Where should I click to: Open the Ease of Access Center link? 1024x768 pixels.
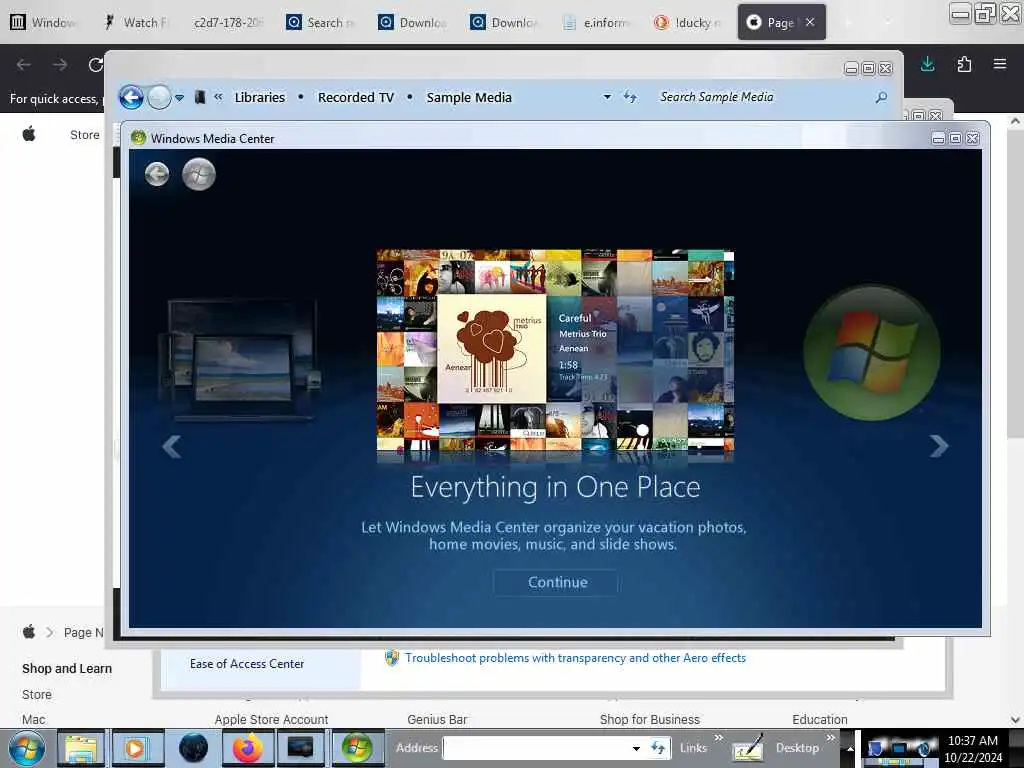tap(247, 664)
